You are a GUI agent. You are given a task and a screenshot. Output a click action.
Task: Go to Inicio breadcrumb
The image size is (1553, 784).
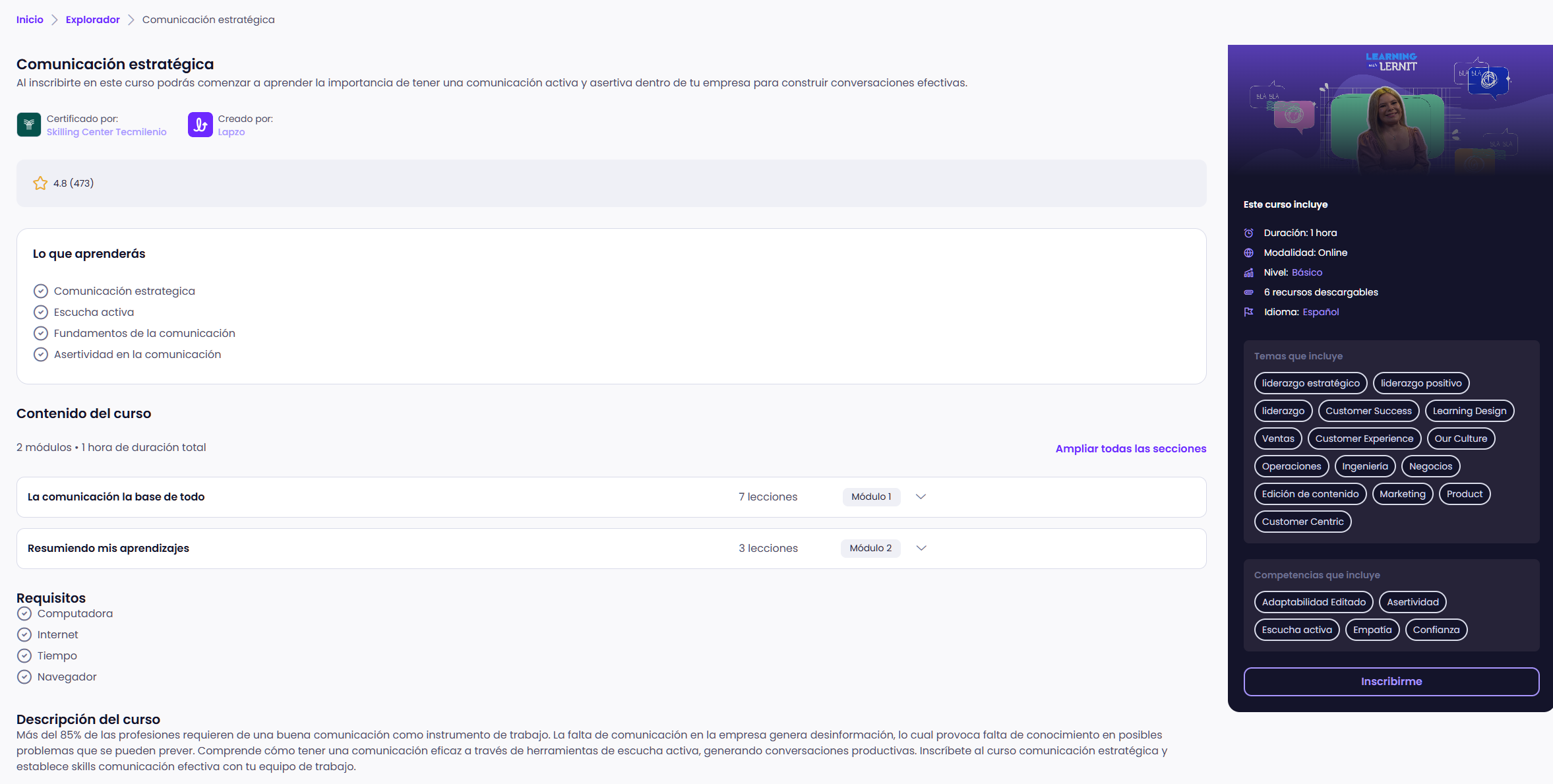click(x=30, y=20)
